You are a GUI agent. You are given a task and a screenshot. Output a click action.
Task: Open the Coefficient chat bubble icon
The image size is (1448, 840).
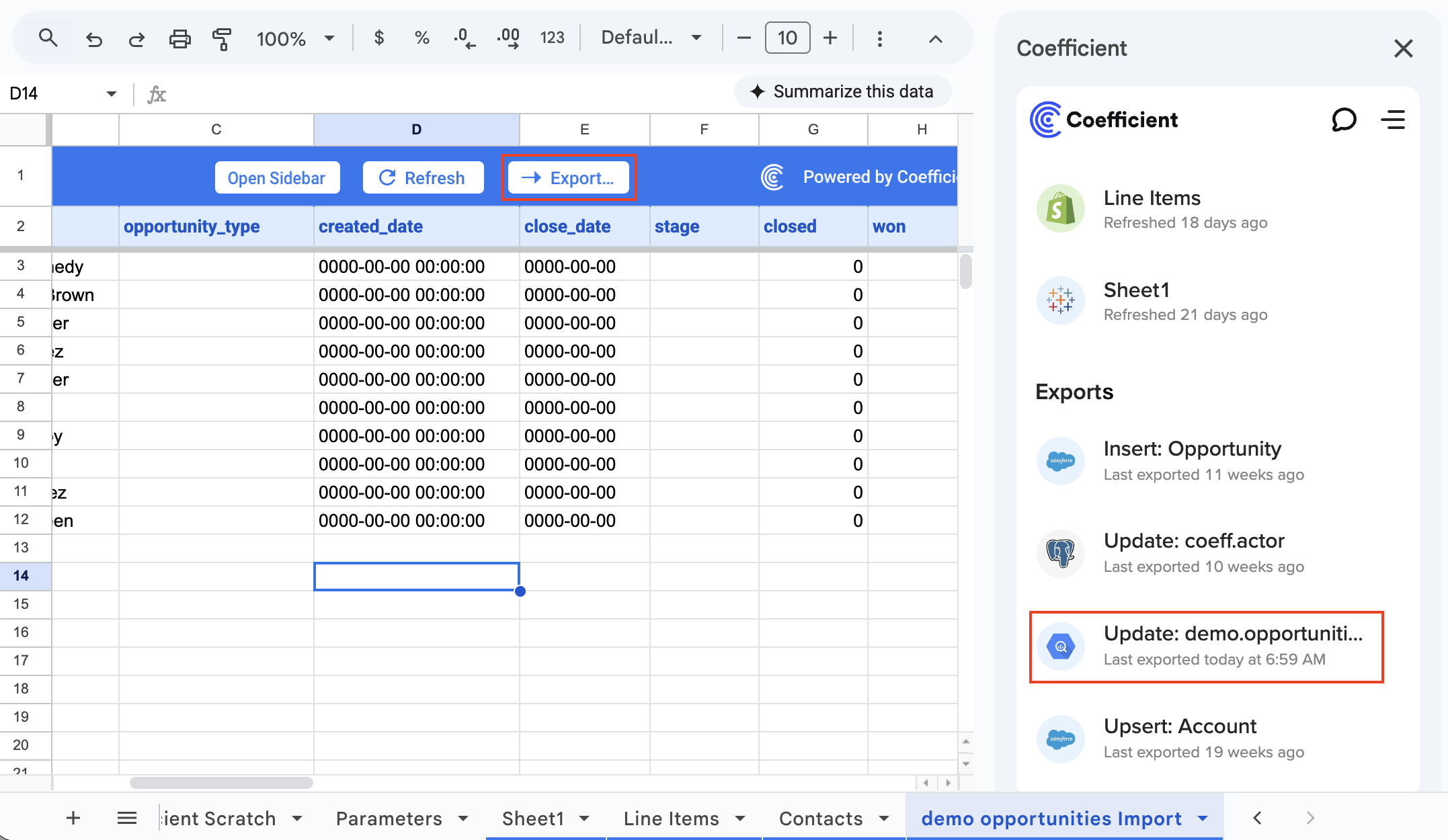tap(1344, 120)
